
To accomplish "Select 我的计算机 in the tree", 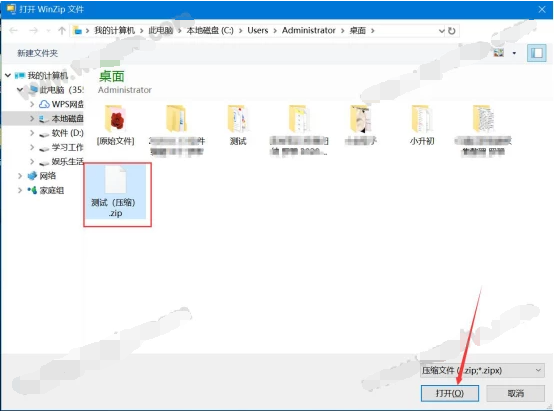I will [x=48, y=75].
